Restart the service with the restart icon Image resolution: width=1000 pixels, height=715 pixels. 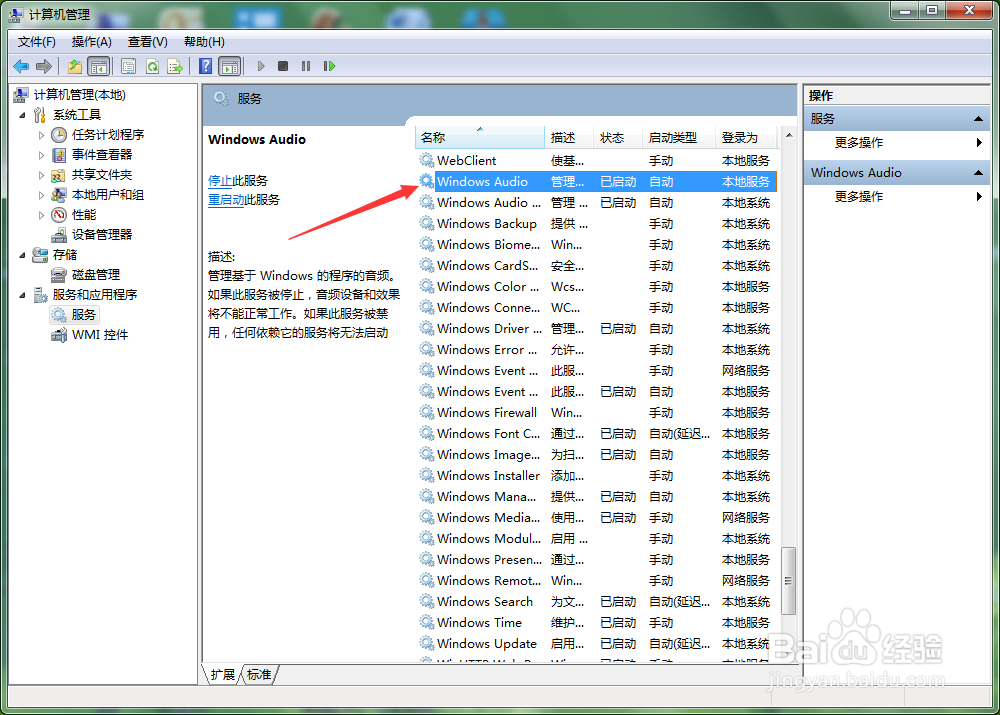coord(329,66)
